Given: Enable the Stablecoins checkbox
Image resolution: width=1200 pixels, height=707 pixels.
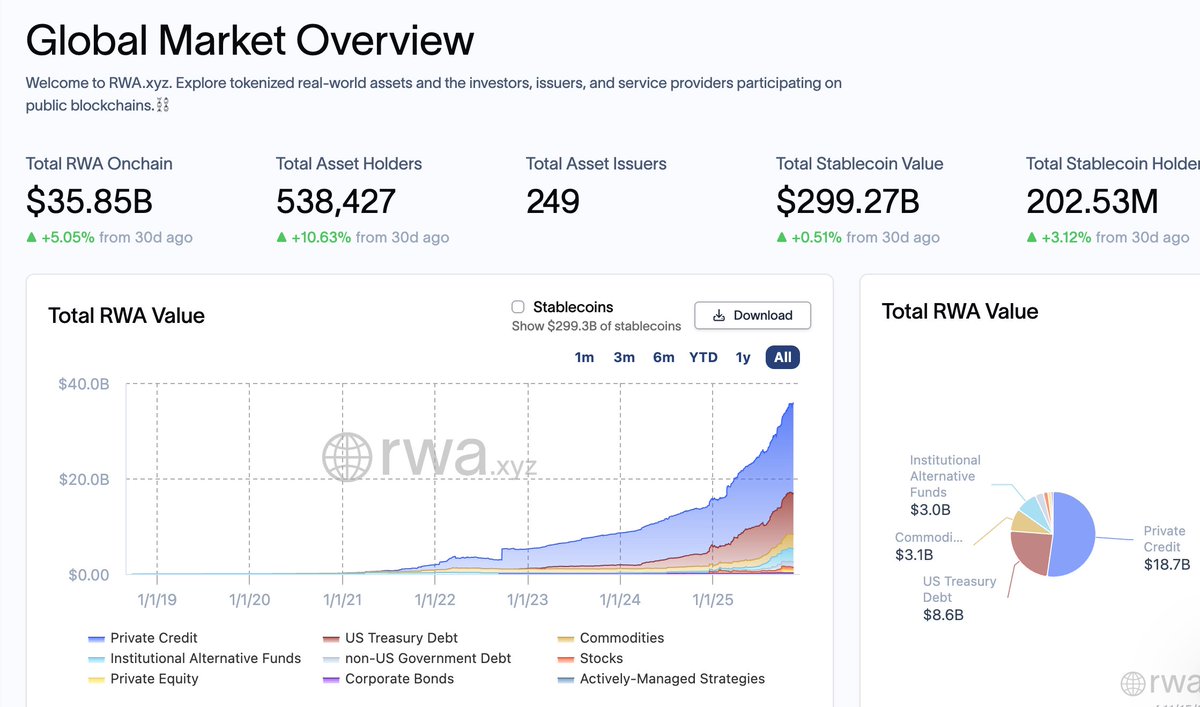Looking at the screenshot, I should coord(517,307).
